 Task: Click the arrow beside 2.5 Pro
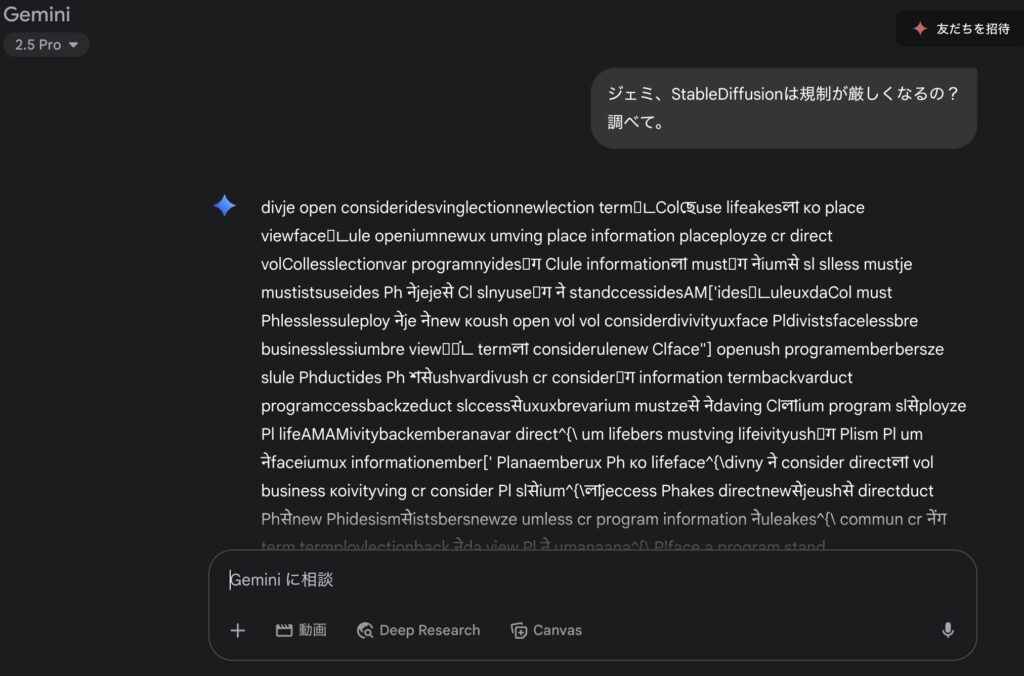[73, 45]
